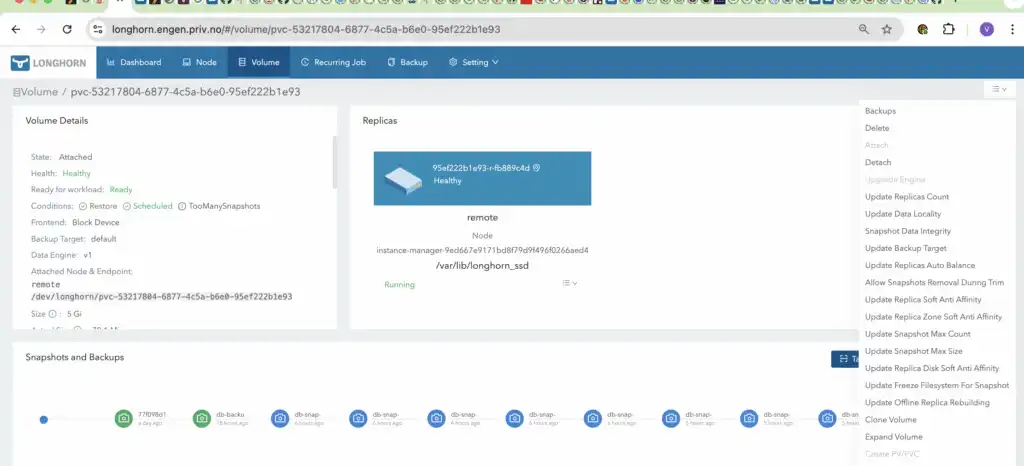Viewport: 1024px width, 466px height.
Task: Expand the Setting dropdown in the navbar
Action: [473, 62]
